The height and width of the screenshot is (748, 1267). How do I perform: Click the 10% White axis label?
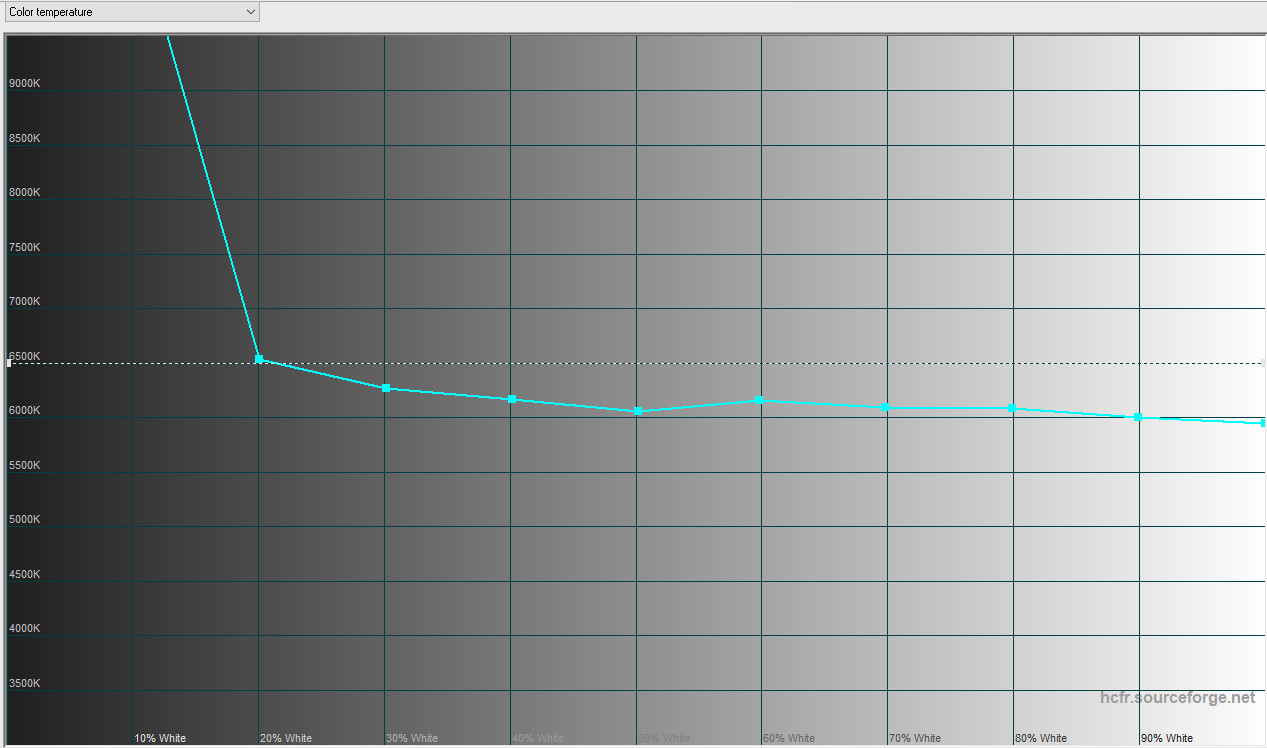pos(160,739)
